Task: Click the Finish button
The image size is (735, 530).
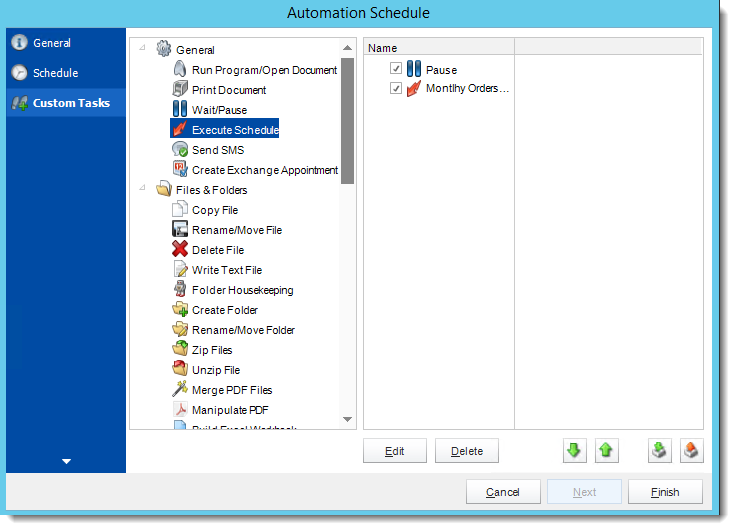Action: coord(665,492)
